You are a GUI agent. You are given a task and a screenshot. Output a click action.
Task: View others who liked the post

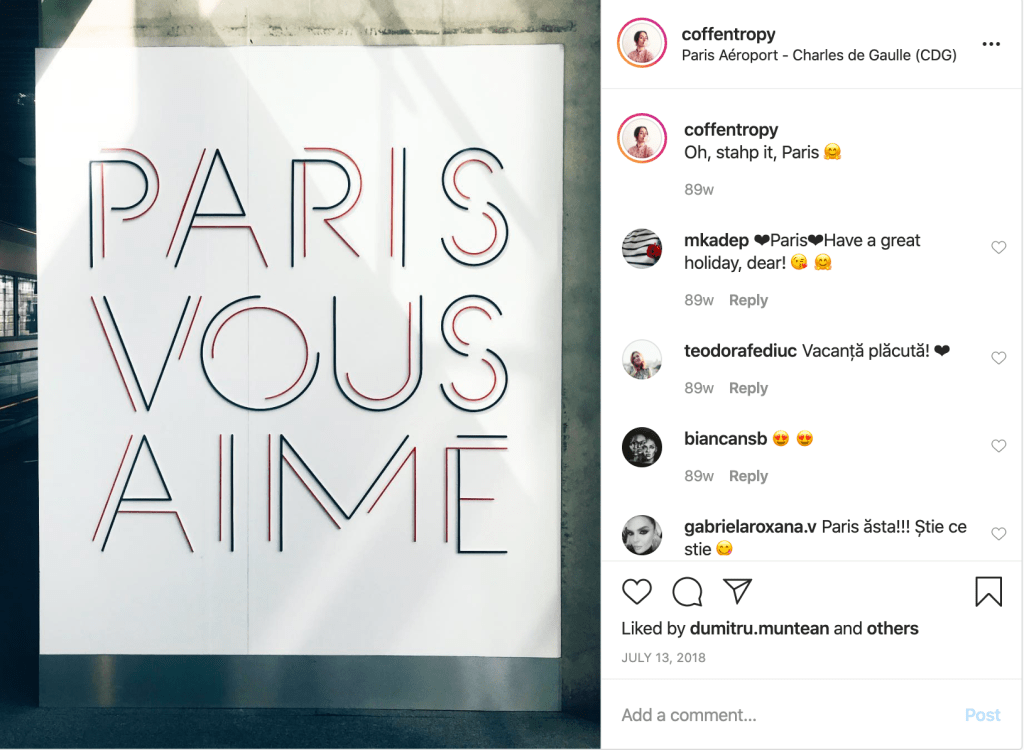(x=892, y=628)
